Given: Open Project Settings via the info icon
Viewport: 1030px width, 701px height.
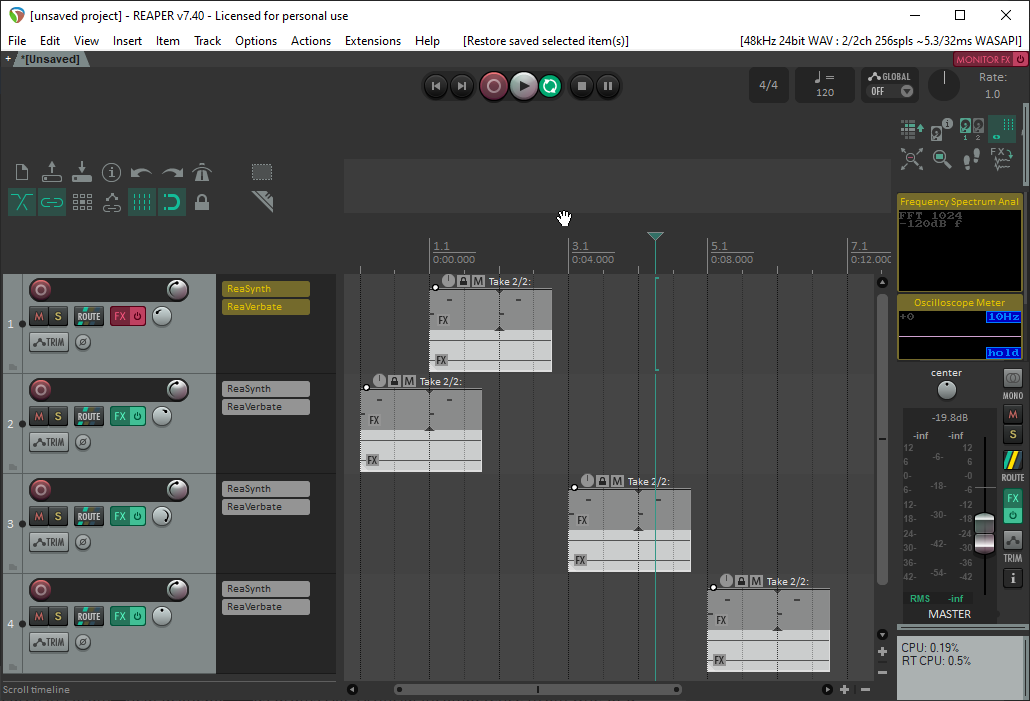Looking at the screenshot, I should pyautogui.click(x=112, y=172).
